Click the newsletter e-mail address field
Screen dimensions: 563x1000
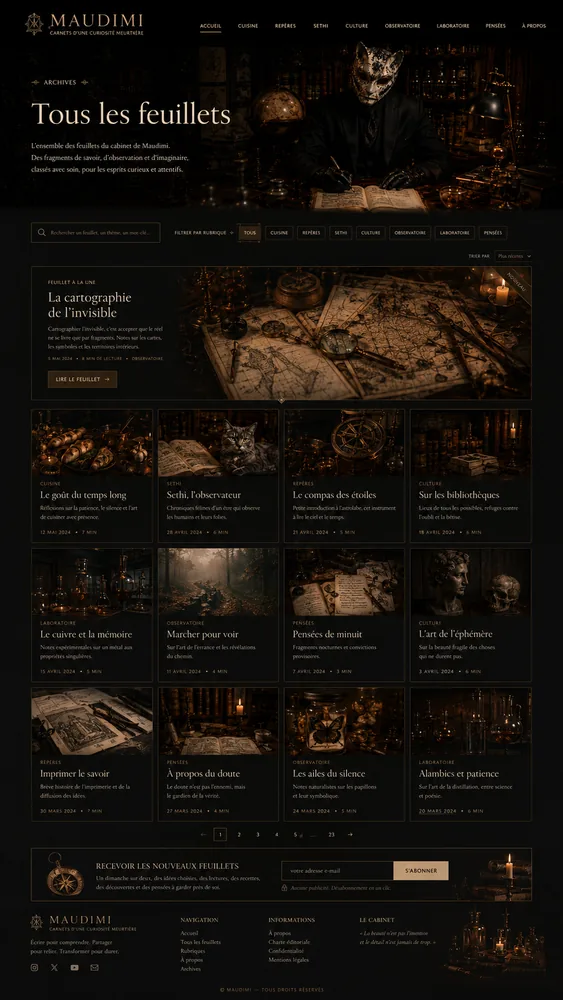(x=337, y=871)
